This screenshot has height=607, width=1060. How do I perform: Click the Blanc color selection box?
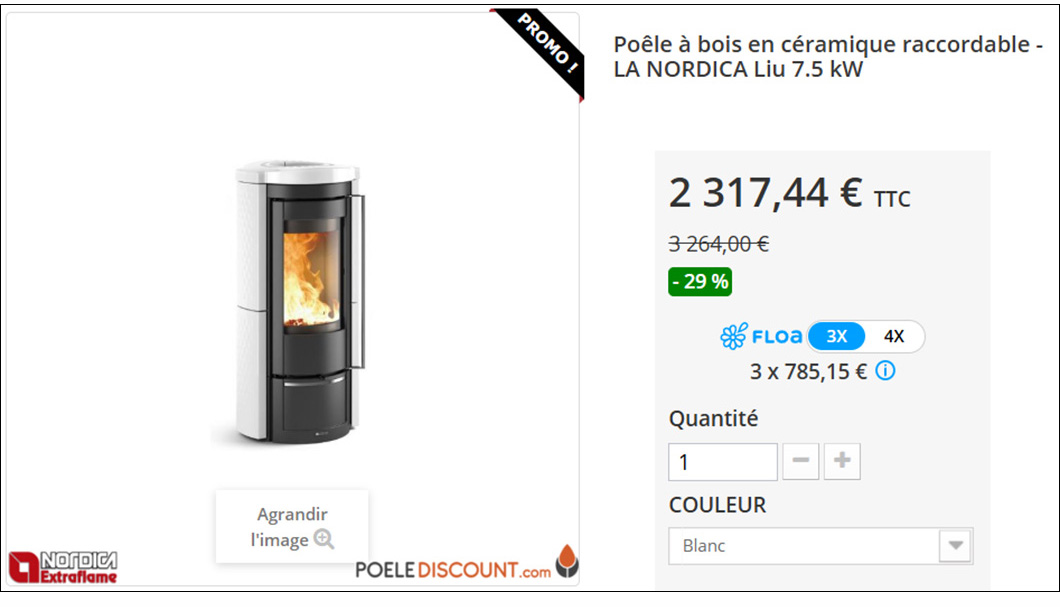pos(820,545)
